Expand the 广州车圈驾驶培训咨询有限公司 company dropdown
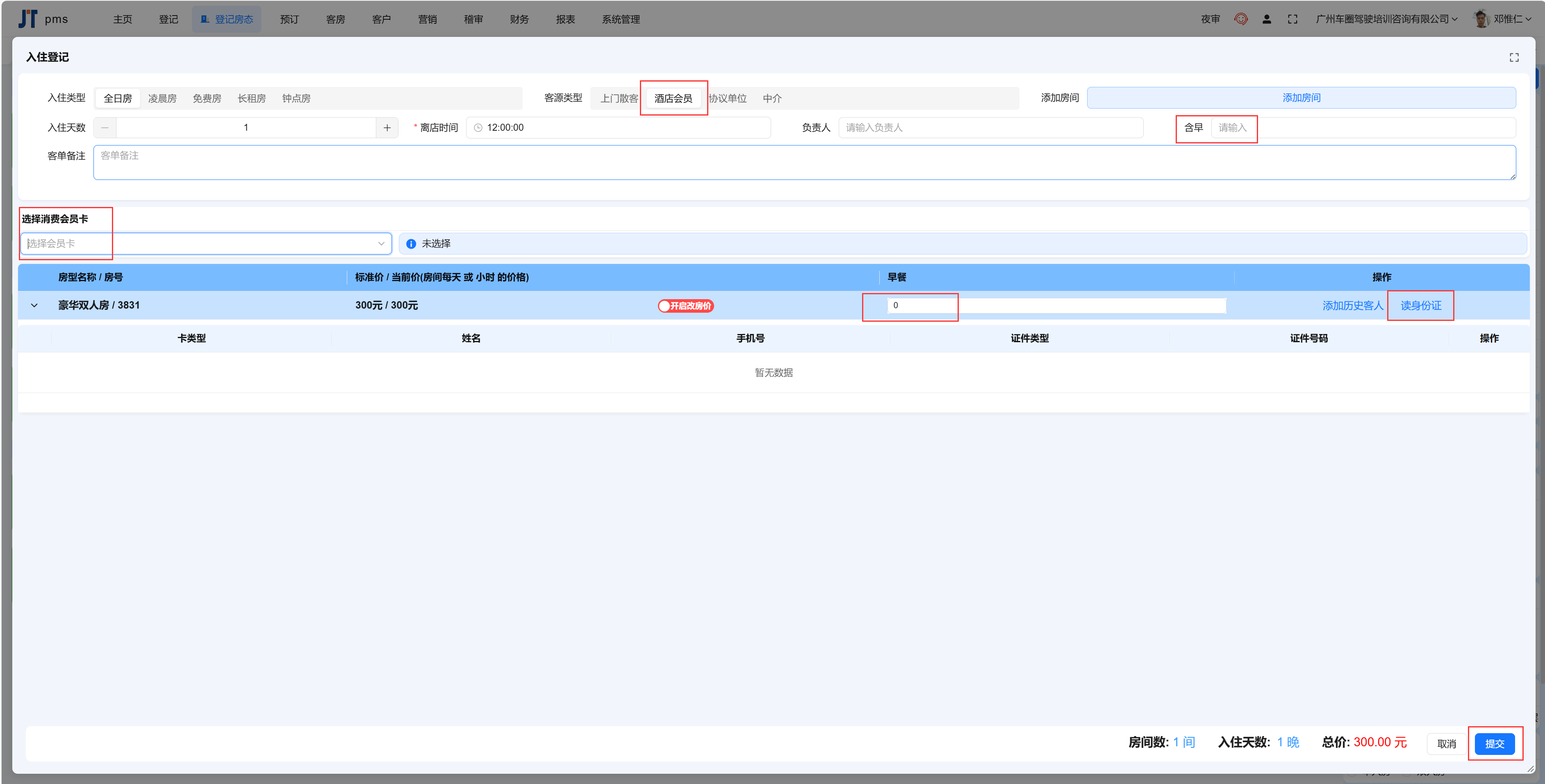The width and height of the screenshot is (1545, 784). [x=1386, y=19]
